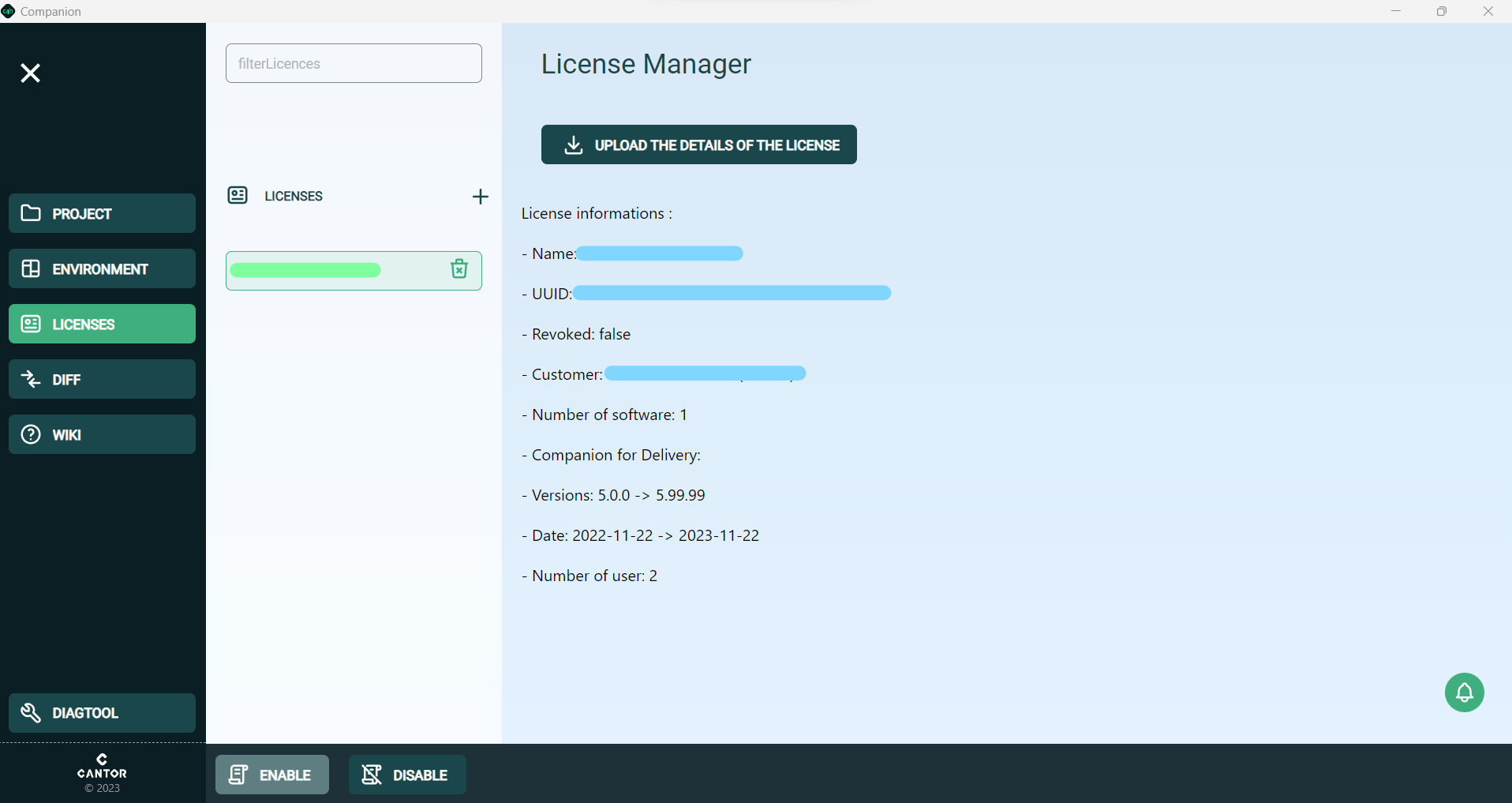
Task: Click the Licenses list header icon
Action: point(238,195)
